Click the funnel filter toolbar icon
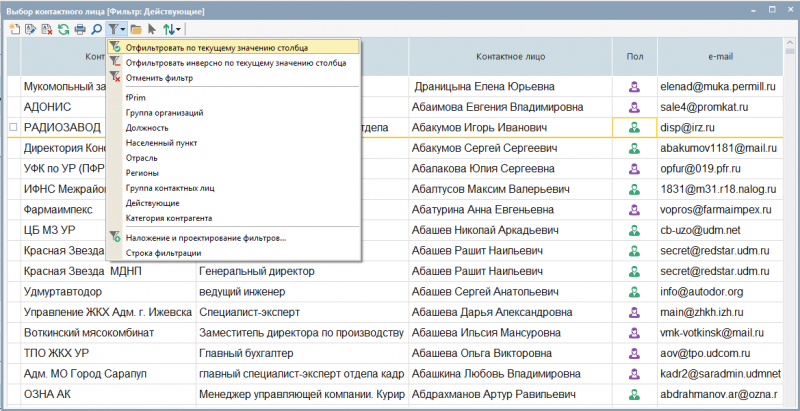Image resolution: width=800 pixels, height=411 pixels. pos(113,30)
